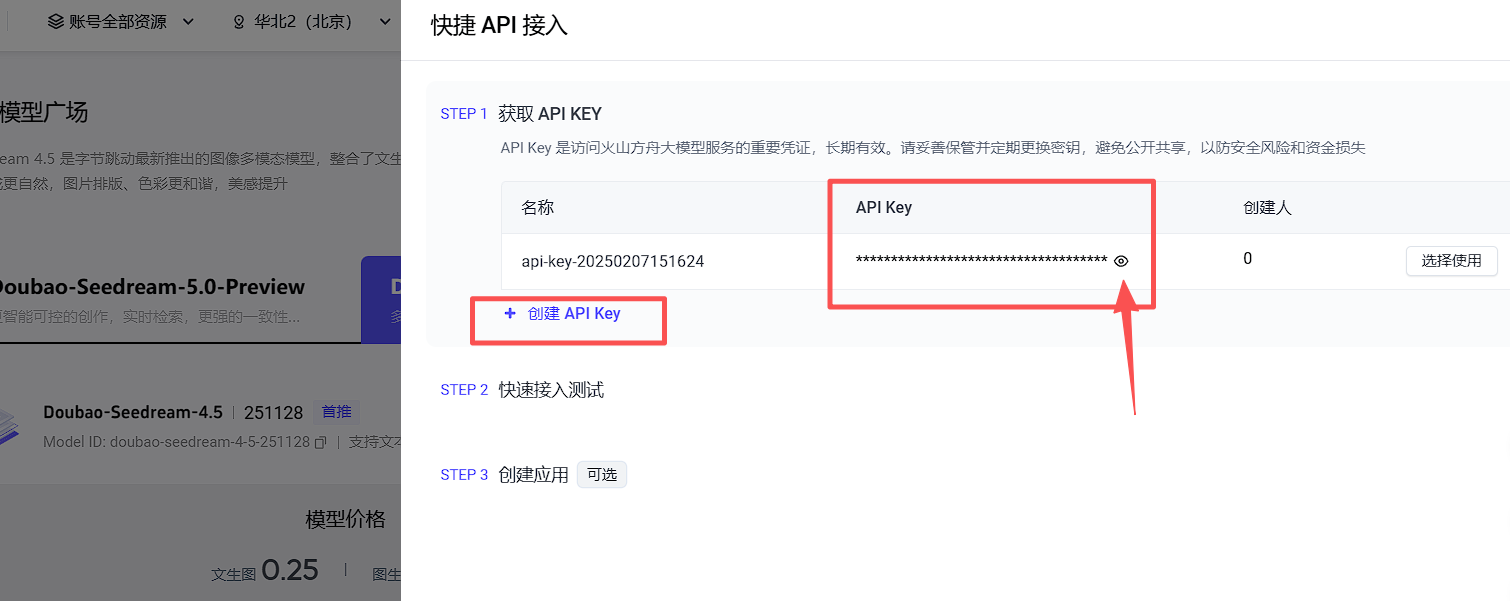Expand STEP 2 快速接入测试 section
This screenshot has height=601, width=1510.
click(x=551, y=390)
